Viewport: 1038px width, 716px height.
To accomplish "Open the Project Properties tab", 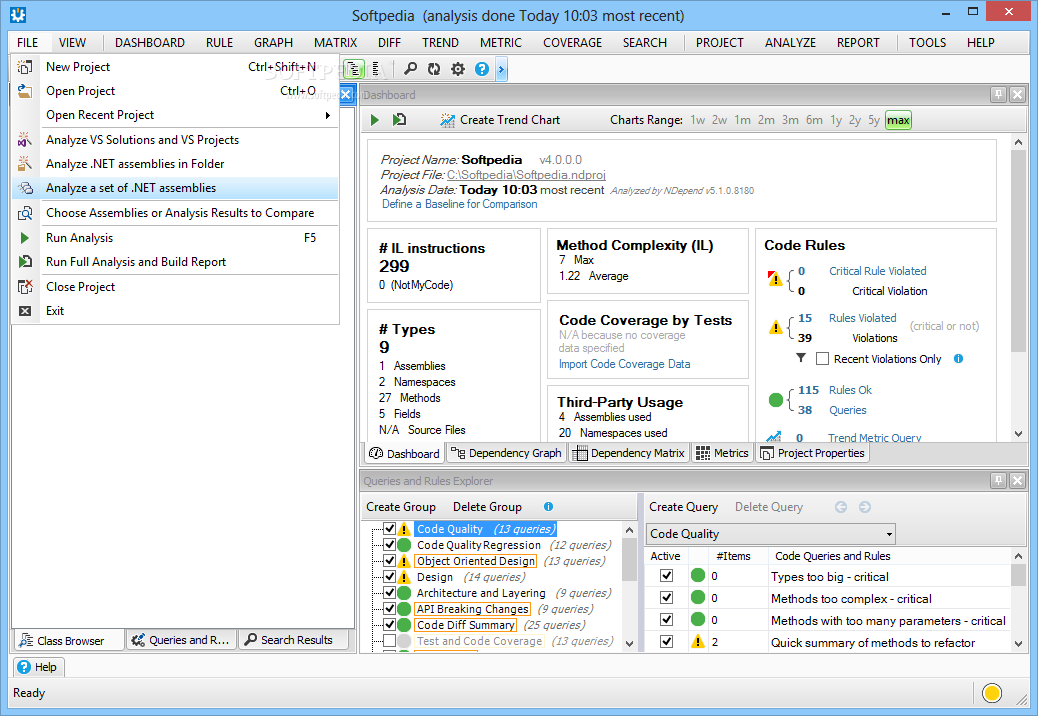I will tap(812, 453).
